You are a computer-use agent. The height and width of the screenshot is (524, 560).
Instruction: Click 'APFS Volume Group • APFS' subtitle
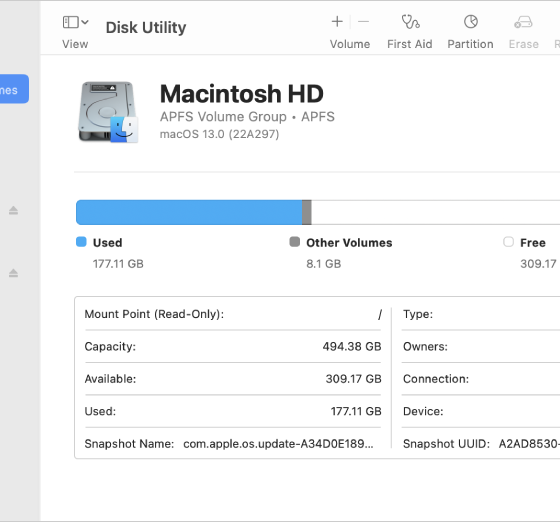point(247,117)
